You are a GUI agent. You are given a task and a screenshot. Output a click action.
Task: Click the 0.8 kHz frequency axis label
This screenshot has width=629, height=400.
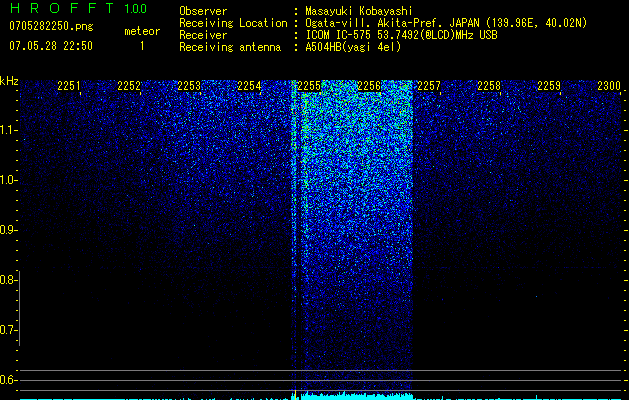point(8,280)
